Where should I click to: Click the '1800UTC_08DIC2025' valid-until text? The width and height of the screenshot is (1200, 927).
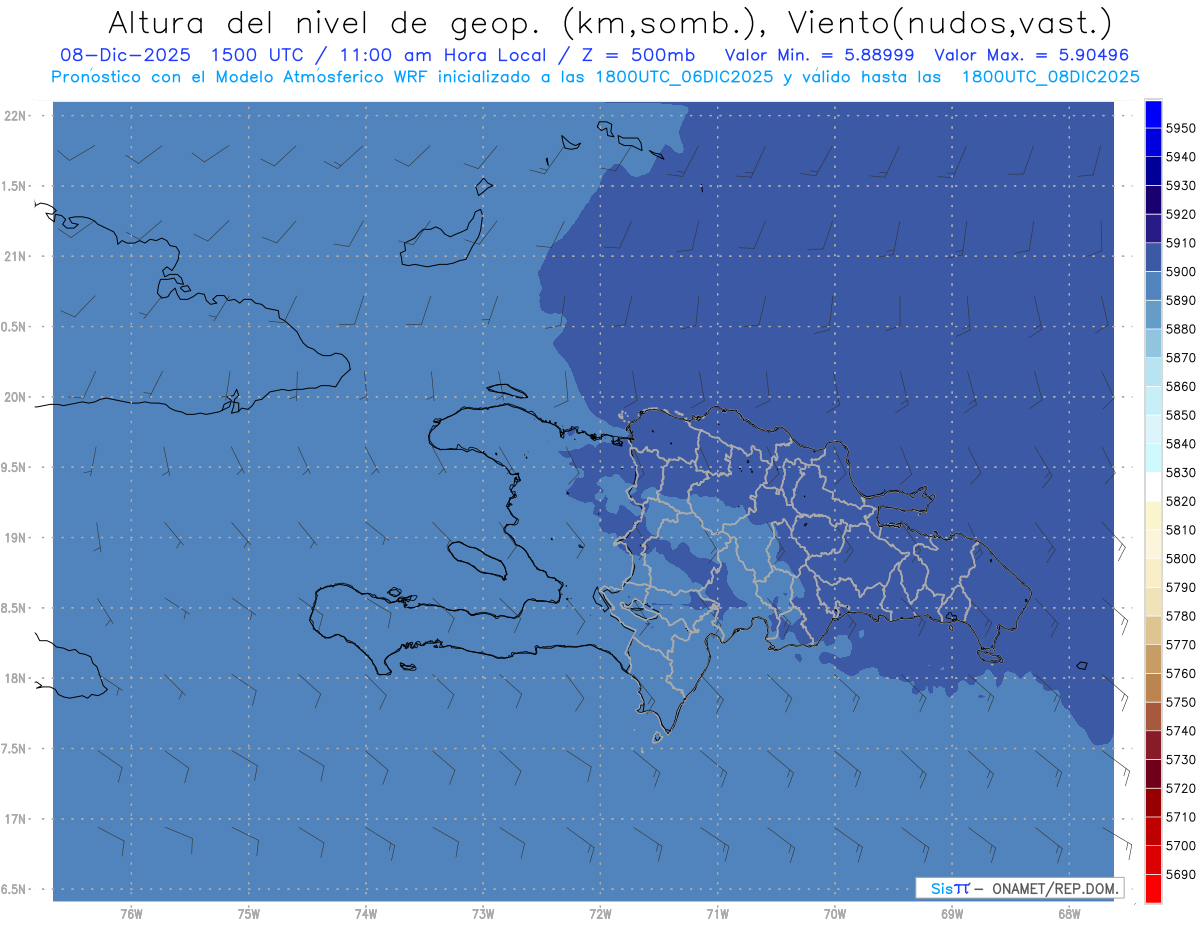(1050, 77)
